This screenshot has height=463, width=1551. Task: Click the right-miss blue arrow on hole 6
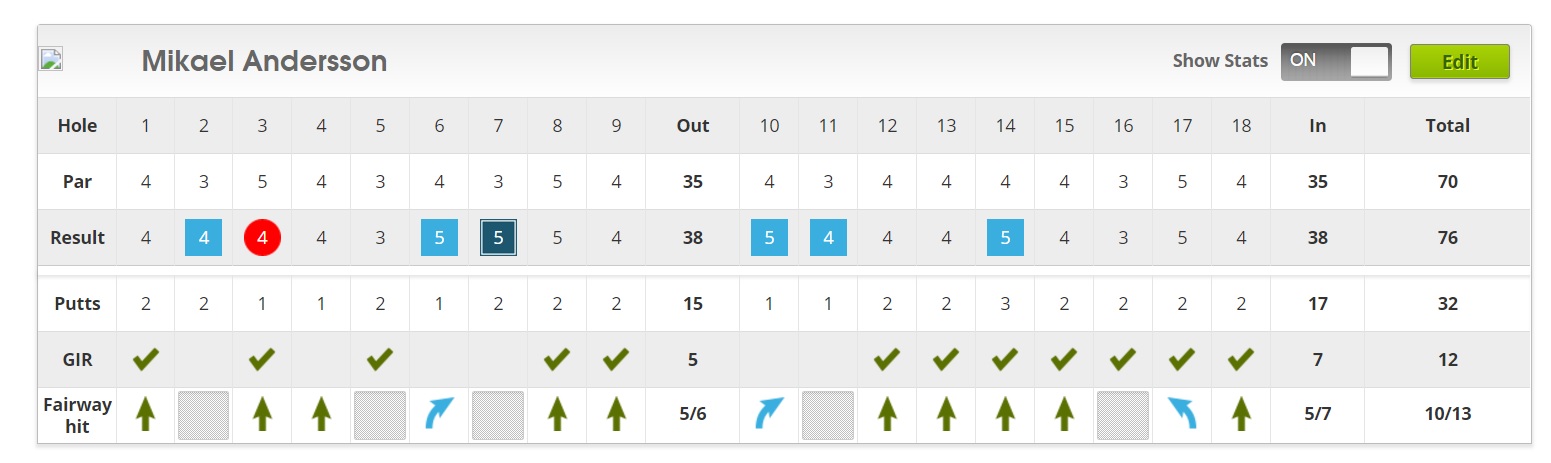click(439, 414)
